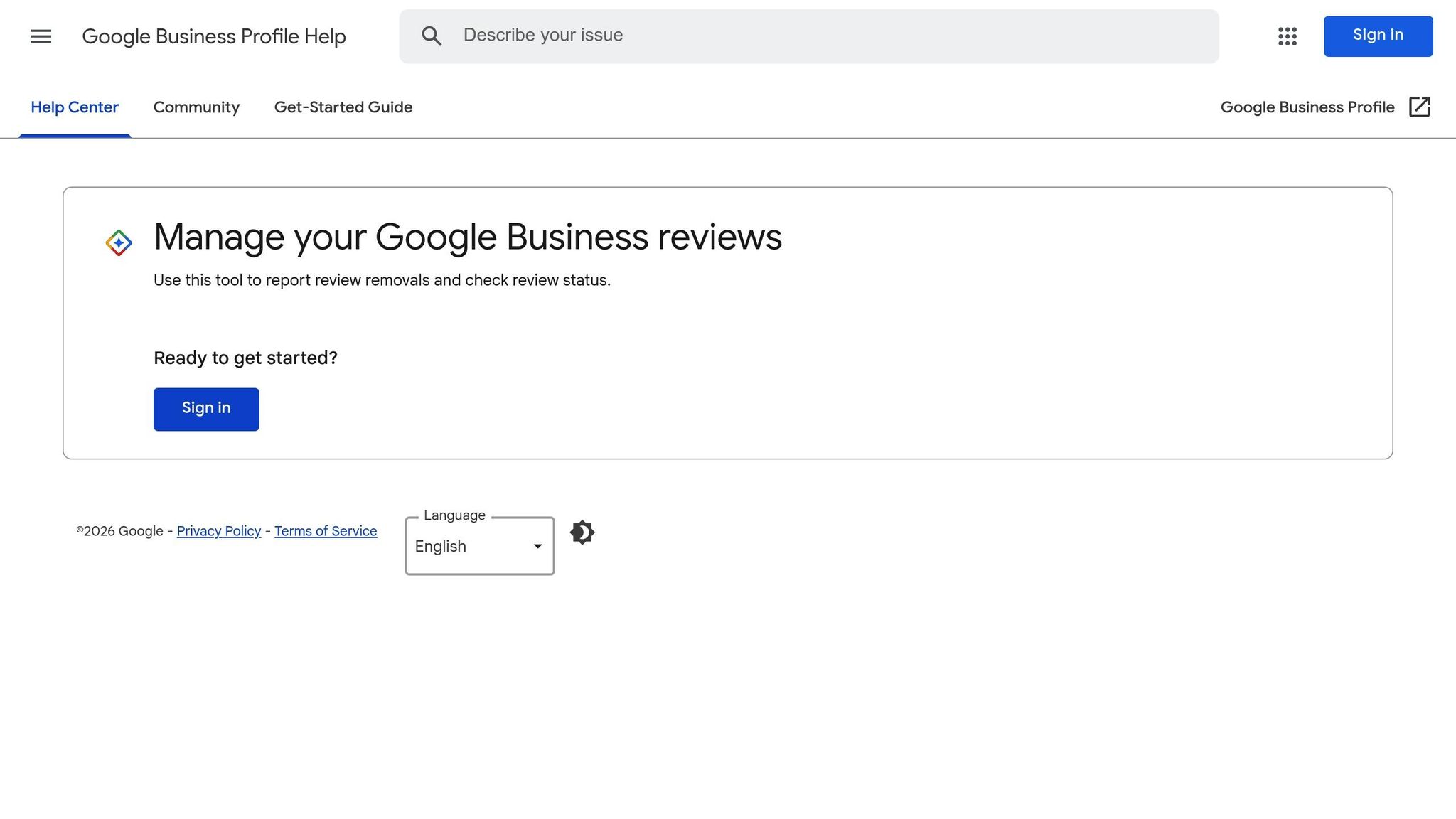Open the Get-Started Guide tab
Viewport: 1456px width, 819px height.
(343, 107)
